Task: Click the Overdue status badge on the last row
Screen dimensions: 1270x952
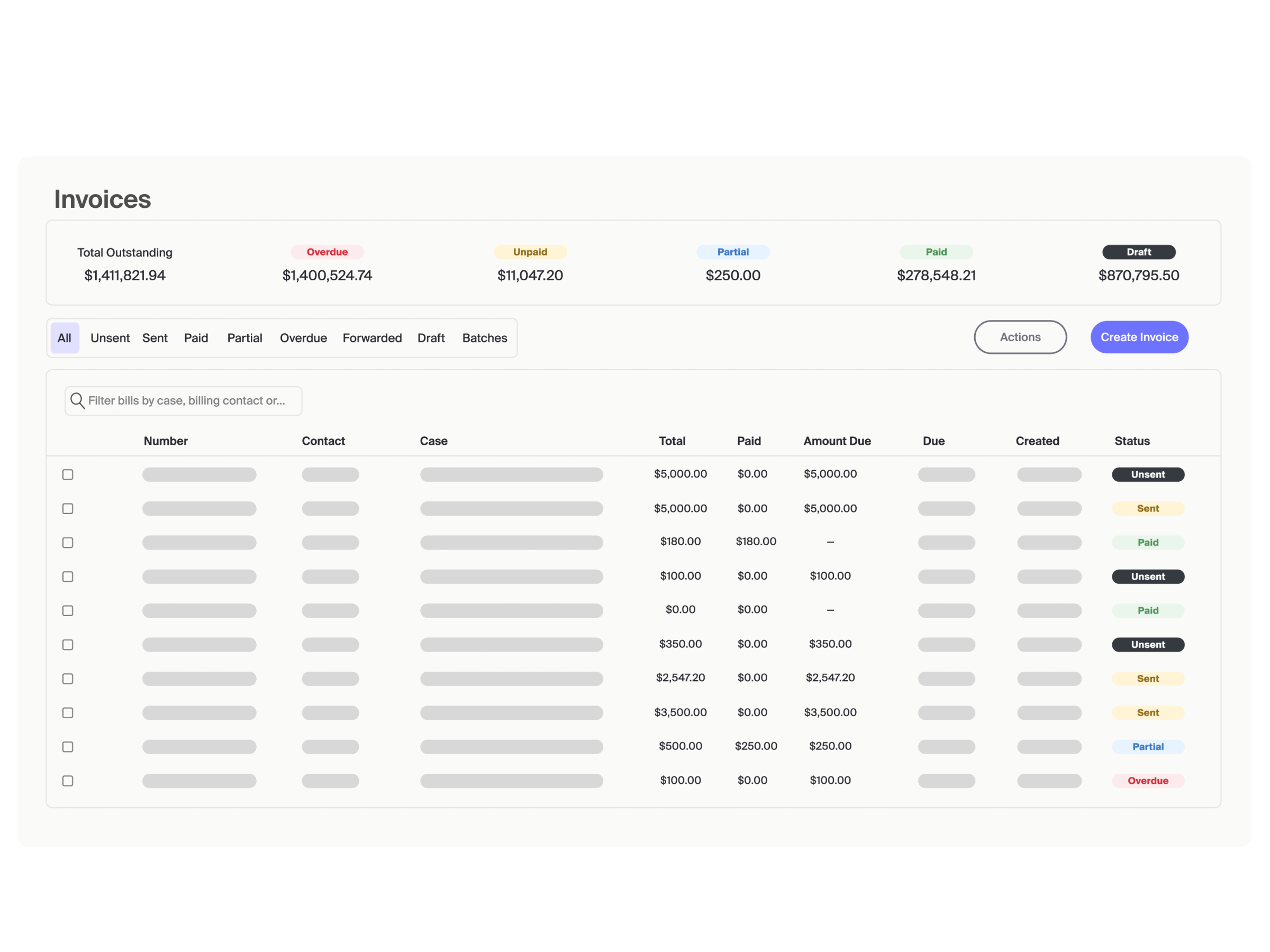Action: pyautogui.click(x=1148, y=781)
